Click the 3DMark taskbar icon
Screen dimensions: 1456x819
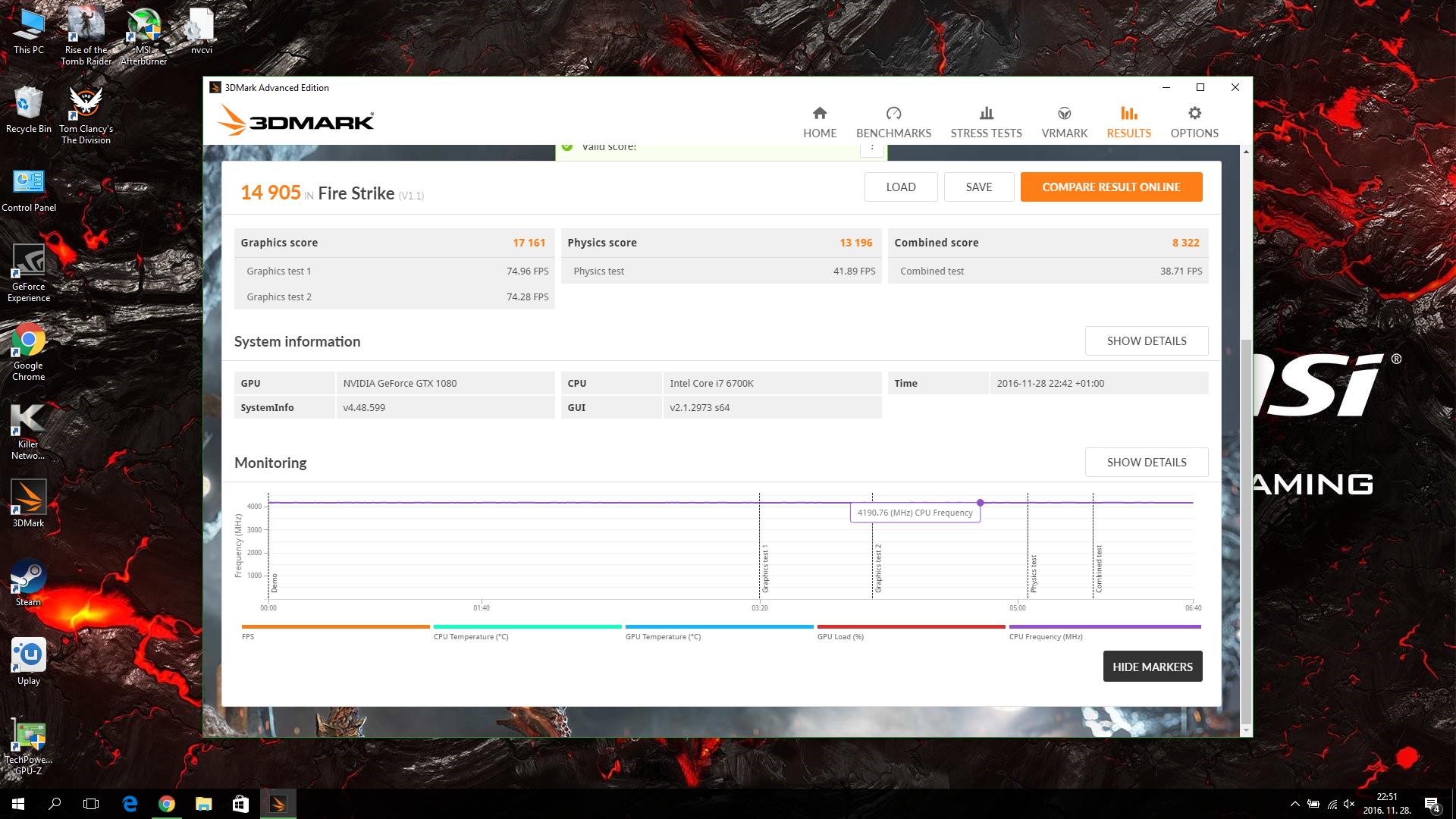pos(278,804)
